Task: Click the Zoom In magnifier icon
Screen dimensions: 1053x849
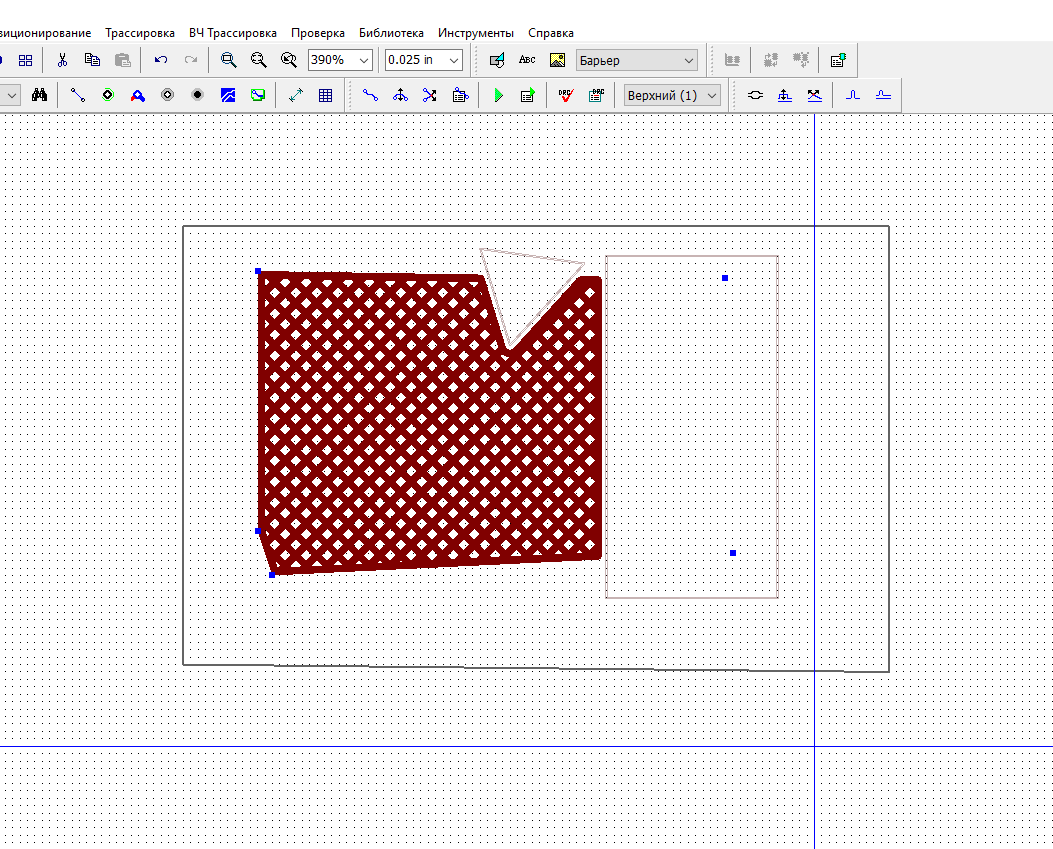Action: pyautogui.click(x=229, y=60)
